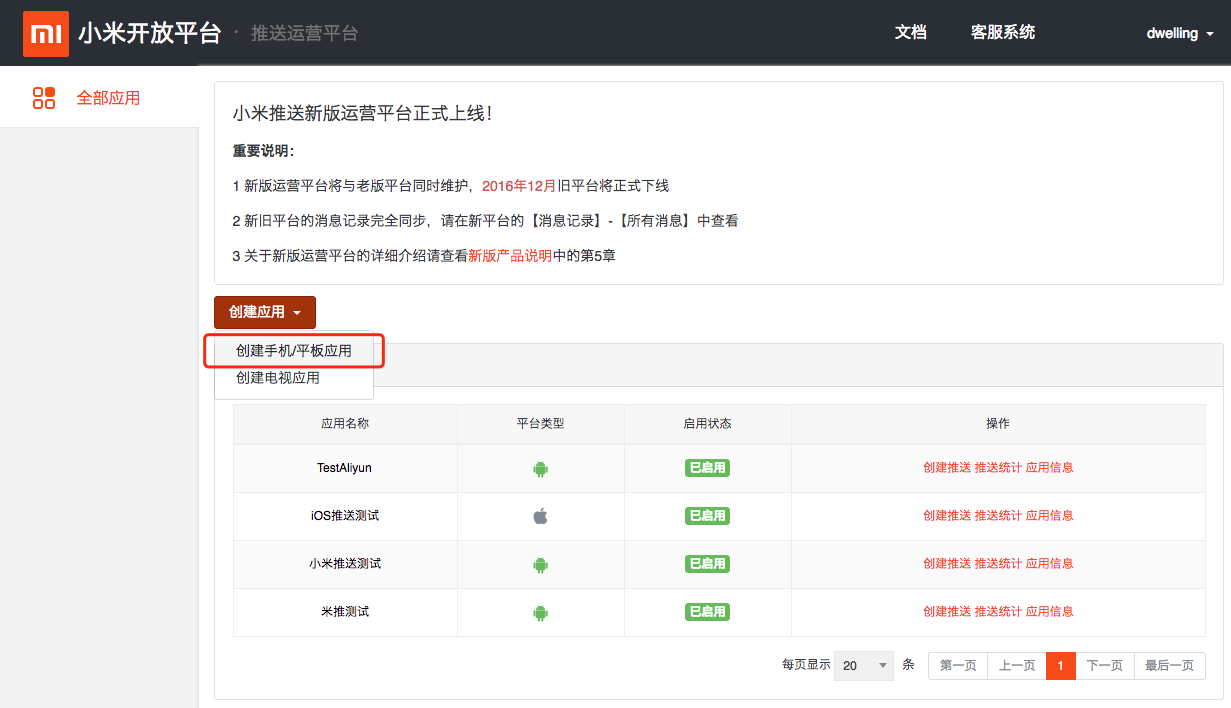Click the Xiaomi MI logo icon
This screenshot has width=1231, height=708.
tap(46, 34)
